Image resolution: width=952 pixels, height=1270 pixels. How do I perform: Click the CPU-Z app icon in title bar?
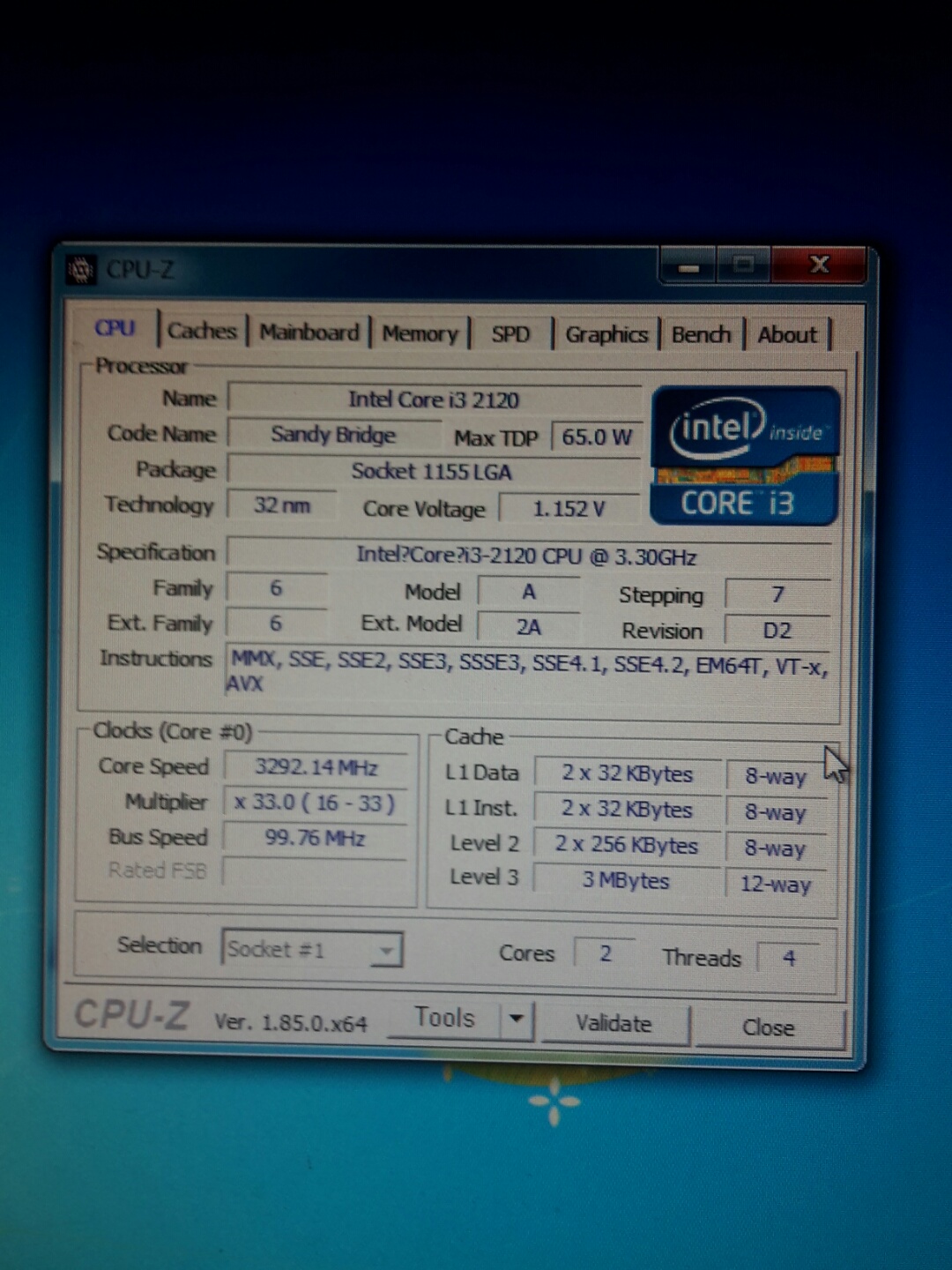[x=81, y=270]
